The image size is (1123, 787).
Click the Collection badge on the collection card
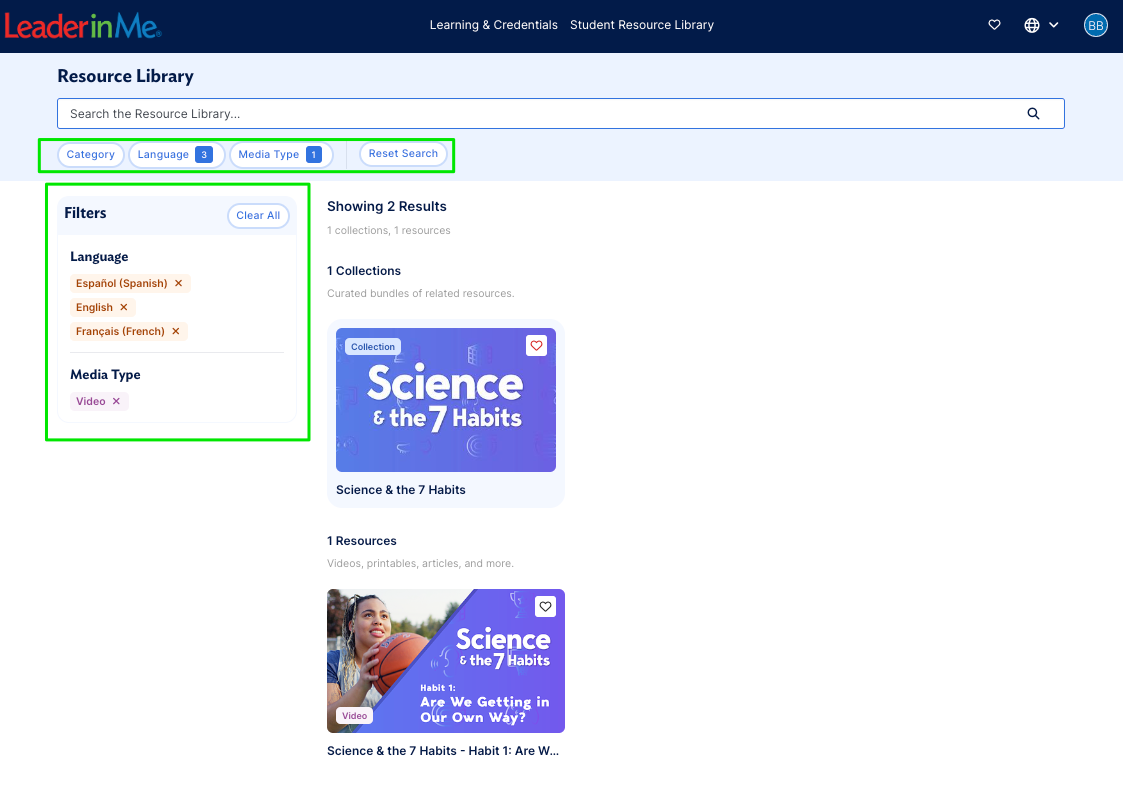click(372, 346)
